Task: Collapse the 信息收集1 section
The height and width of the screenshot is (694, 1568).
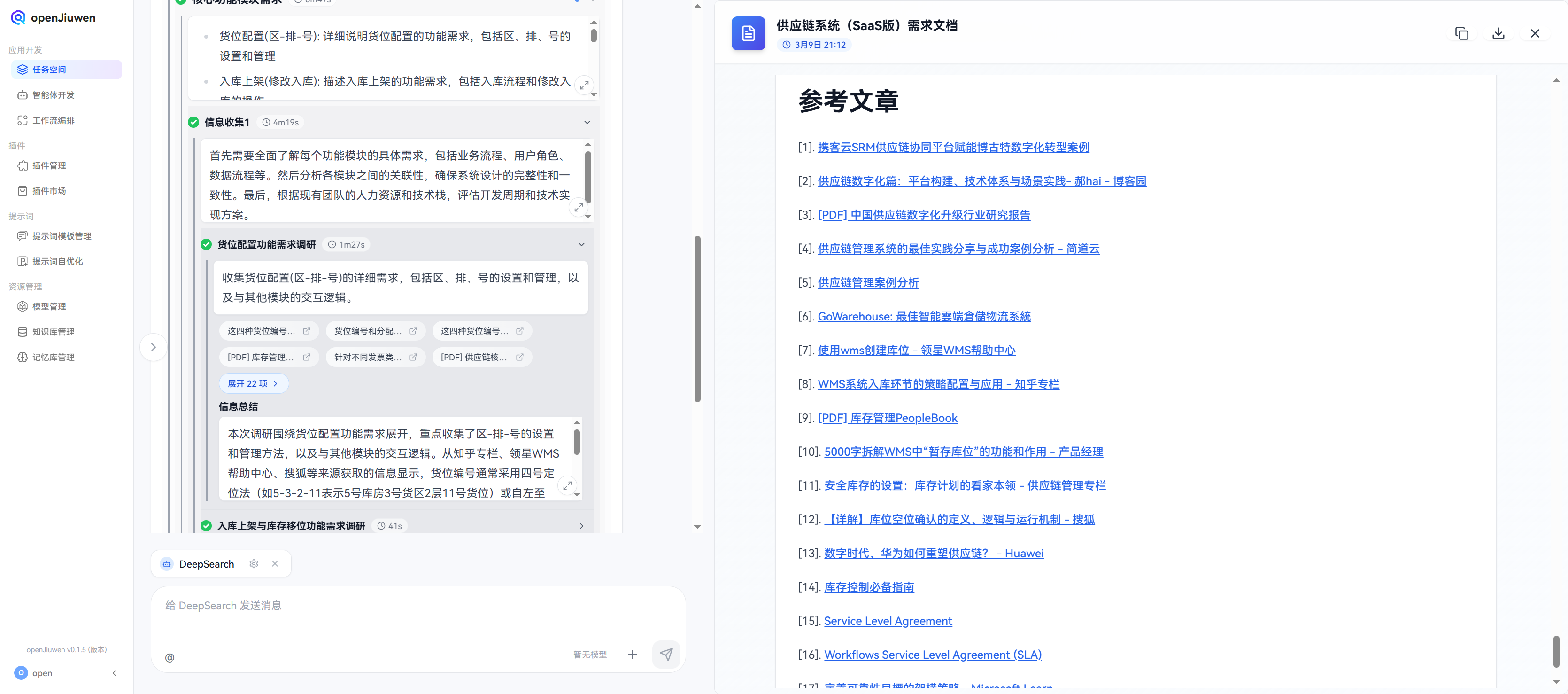Action: click(587, 123)
